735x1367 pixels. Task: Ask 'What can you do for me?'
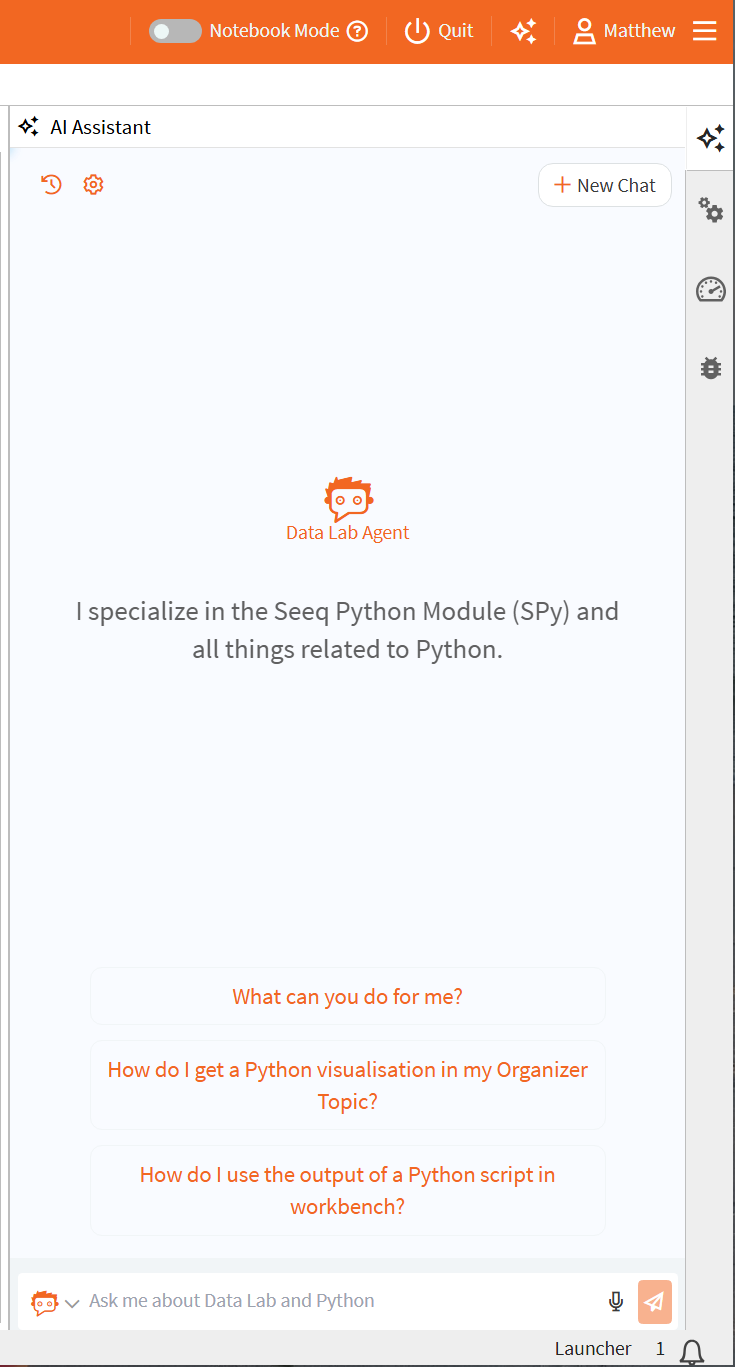pyautogui.click(x=347, y=996)
